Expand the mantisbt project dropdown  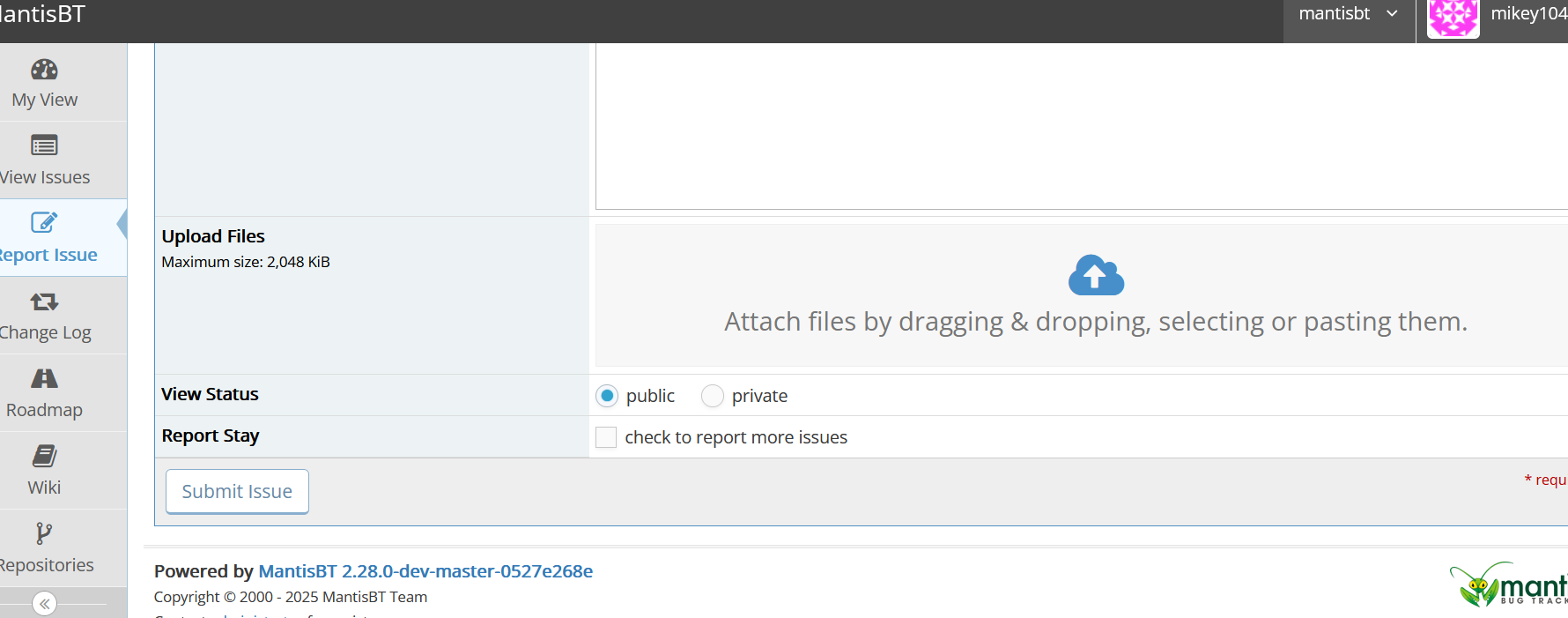[x=1348, y=14]
